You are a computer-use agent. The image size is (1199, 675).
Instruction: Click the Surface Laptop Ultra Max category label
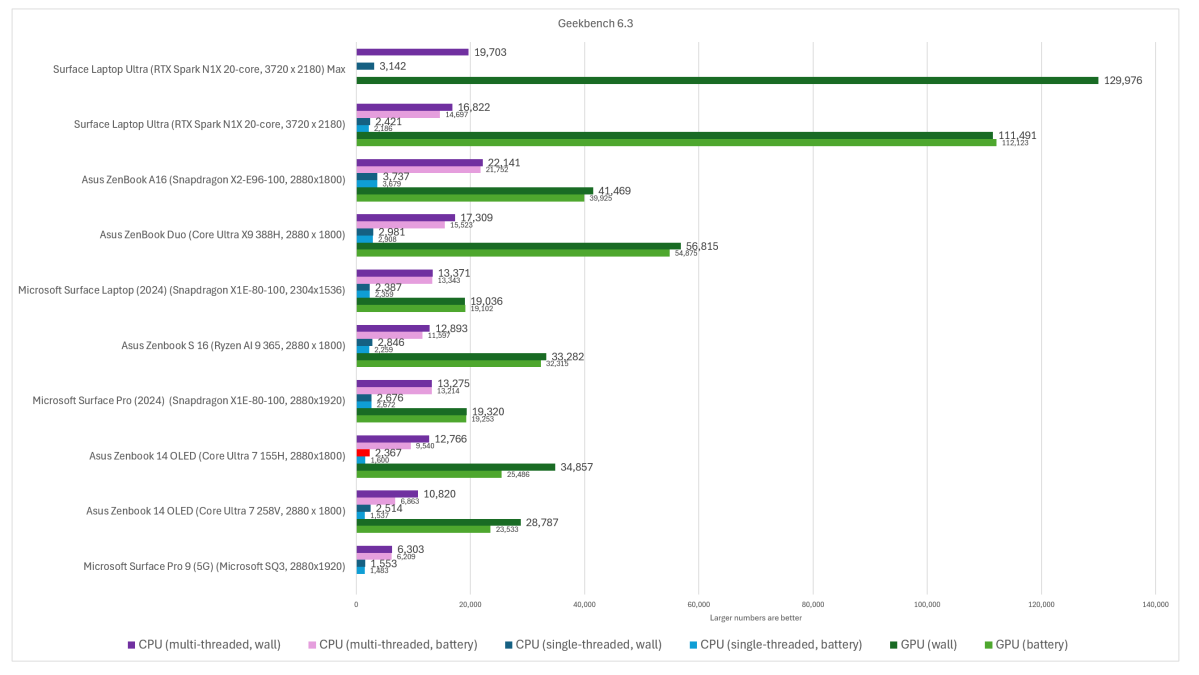pos(199,70)
